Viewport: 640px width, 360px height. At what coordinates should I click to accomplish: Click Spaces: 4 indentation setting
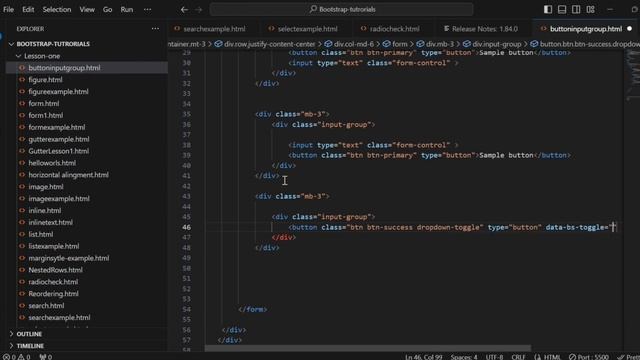pyautogui.click(x=464, y=357)
